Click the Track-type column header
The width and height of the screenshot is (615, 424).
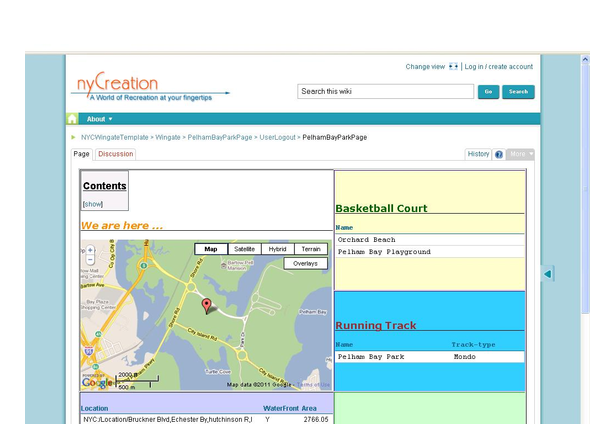(x=473, y=344)
